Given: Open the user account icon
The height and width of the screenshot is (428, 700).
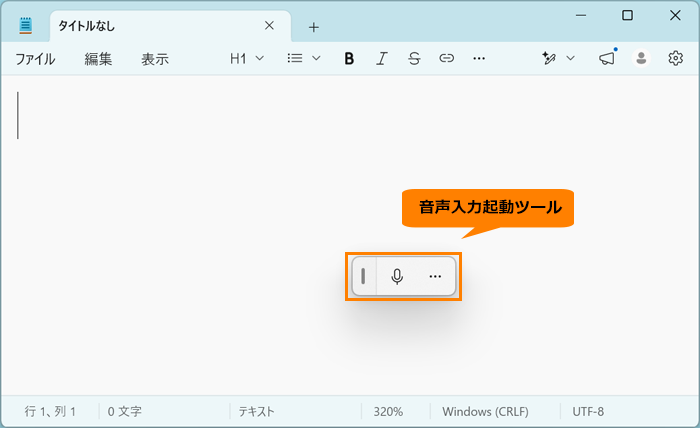Looking at the screenshot, I should pos(641,58).
